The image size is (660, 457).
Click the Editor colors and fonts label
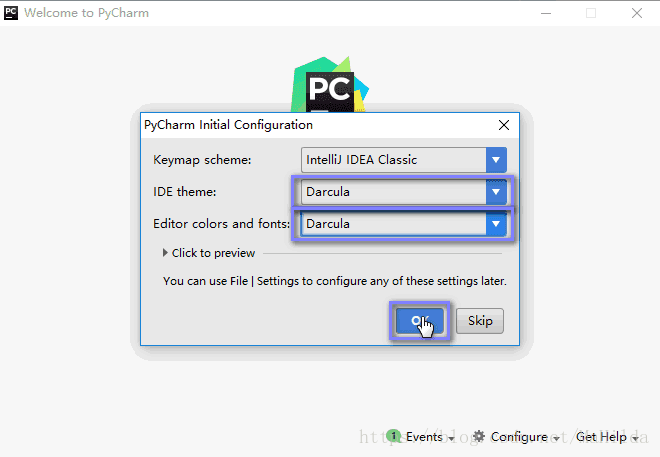click(221, 224)
